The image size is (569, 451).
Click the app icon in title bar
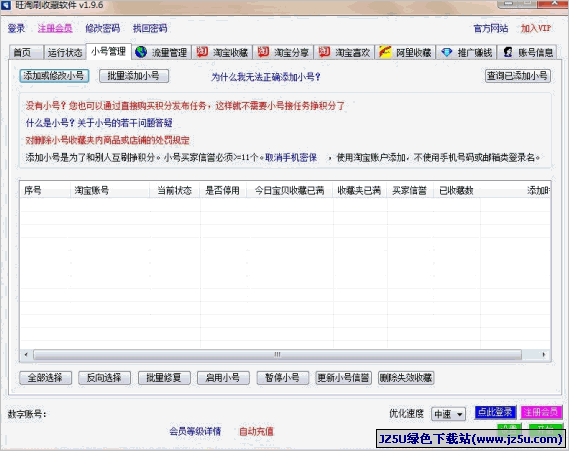(6, 5)
